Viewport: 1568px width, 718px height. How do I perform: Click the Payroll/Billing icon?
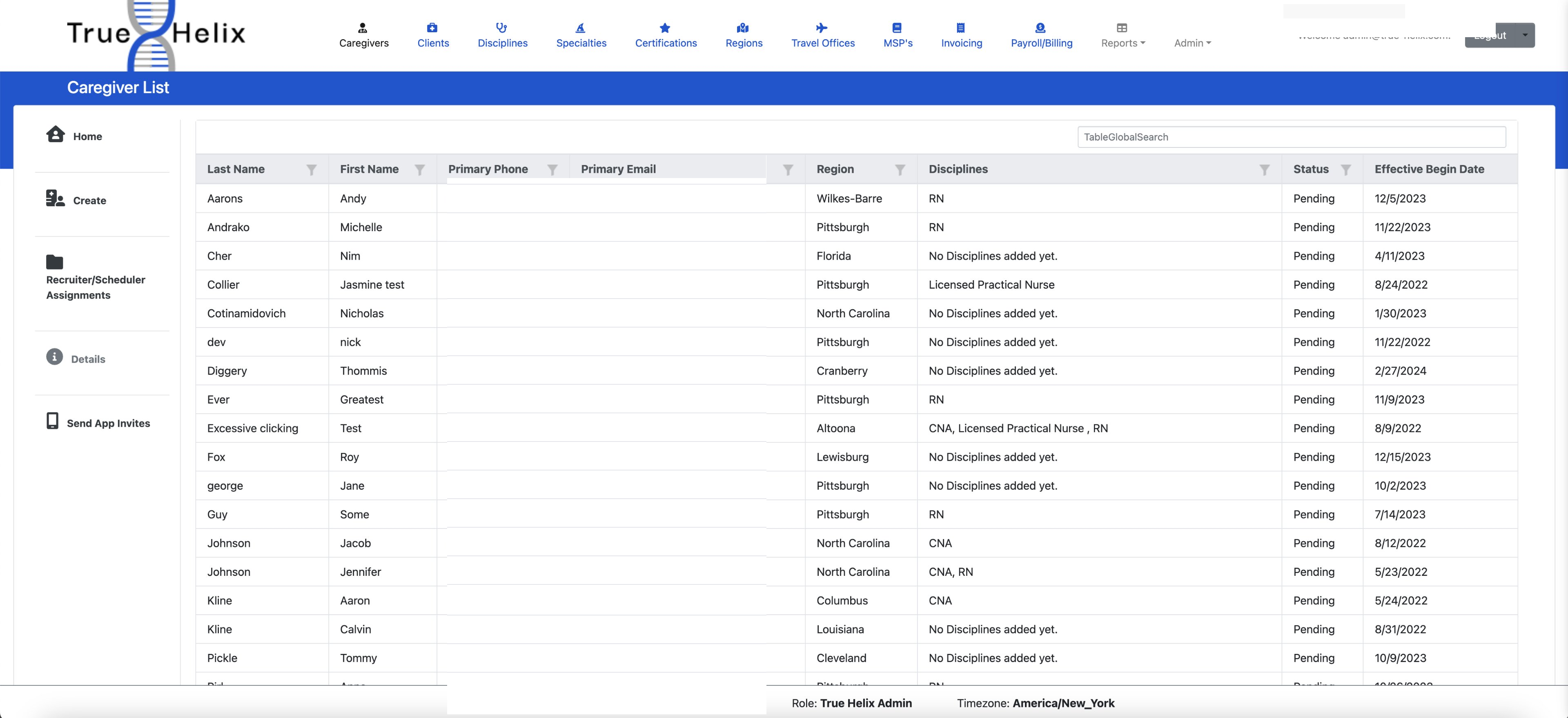1041,28
